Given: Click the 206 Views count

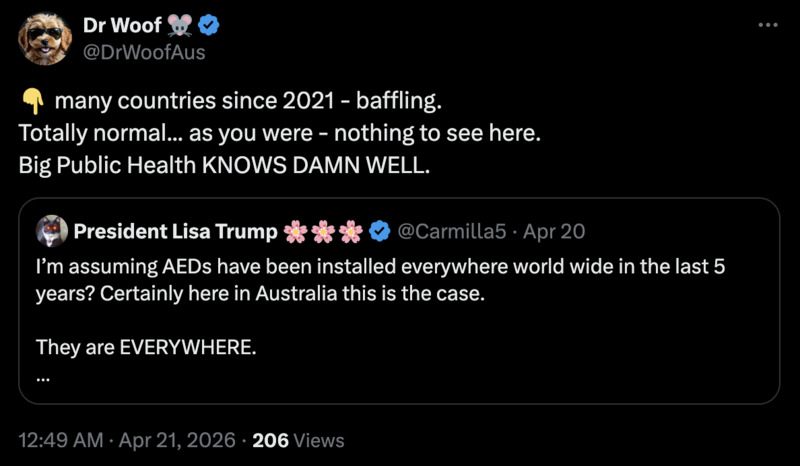Looking at the screenshot, I should click(x=298, y=440).
